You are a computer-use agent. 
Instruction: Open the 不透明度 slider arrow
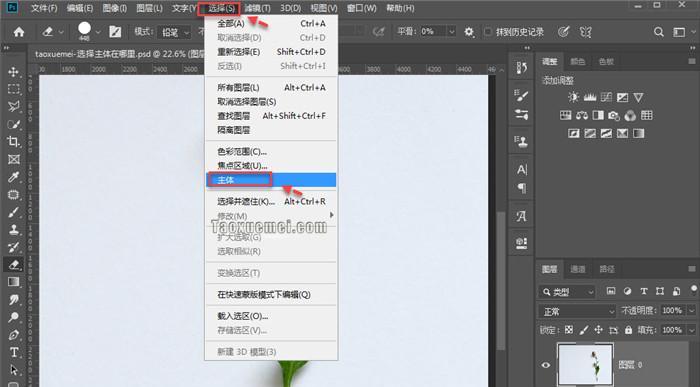(692, 310)
